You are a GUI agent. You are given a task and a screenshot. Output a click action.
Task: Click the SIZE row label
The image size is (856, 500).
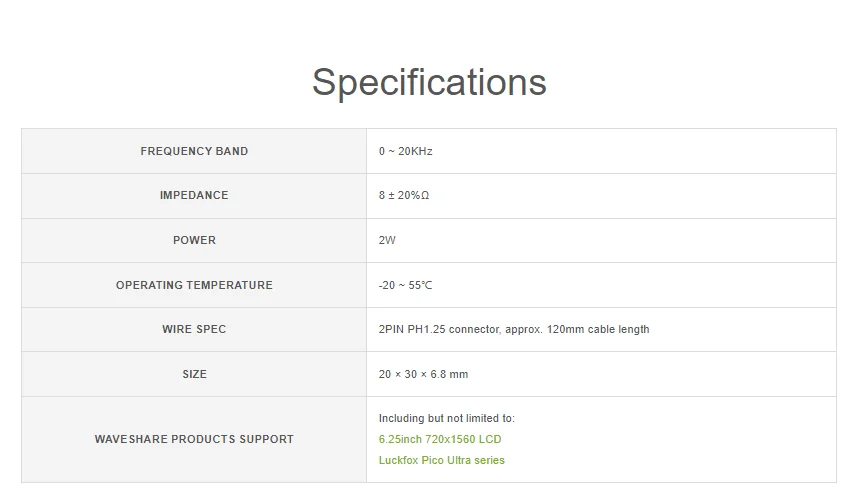click(x=194, y=374)
